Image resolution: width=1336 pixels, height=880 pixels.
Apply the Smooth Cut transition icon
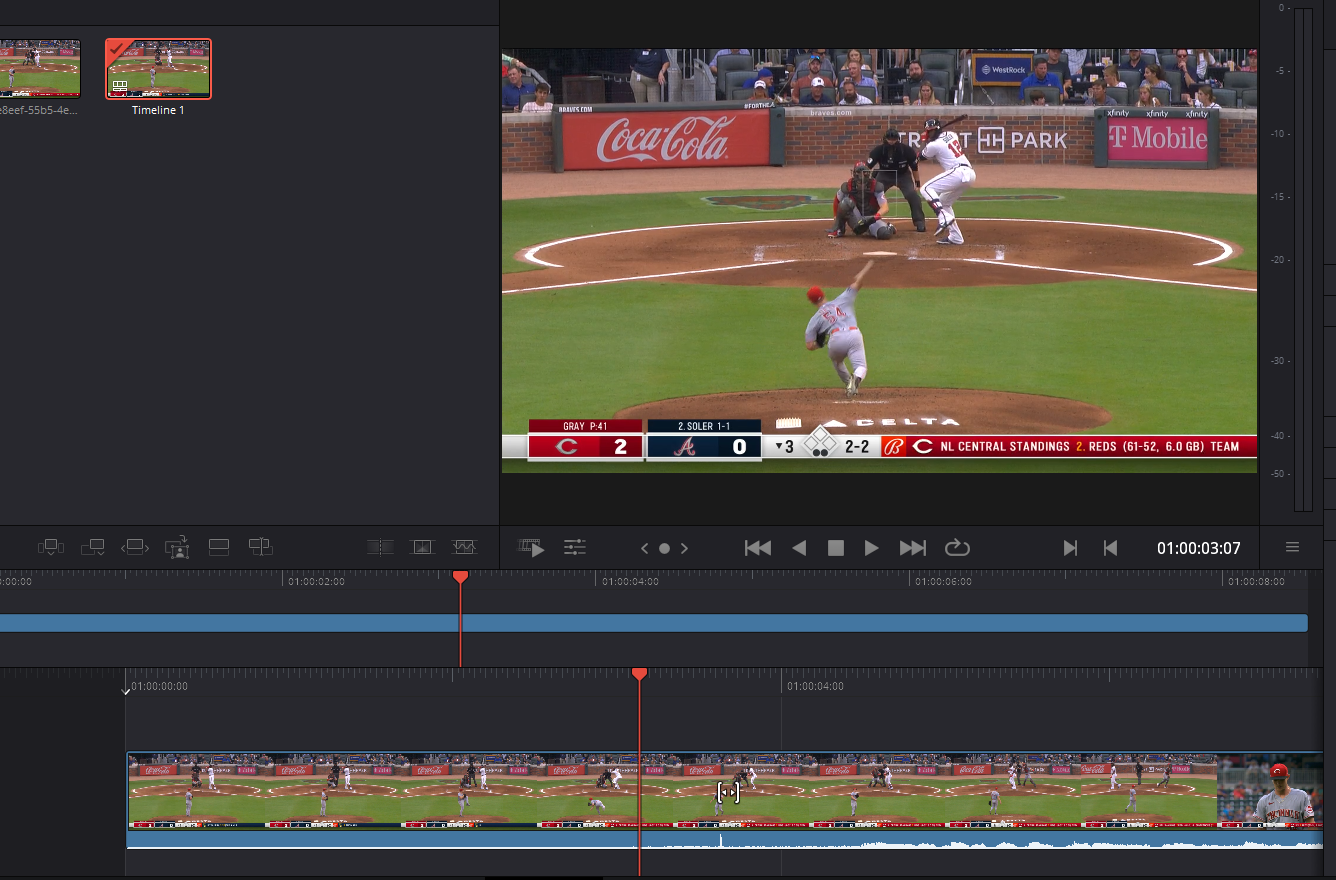click(x=464, y=547)
